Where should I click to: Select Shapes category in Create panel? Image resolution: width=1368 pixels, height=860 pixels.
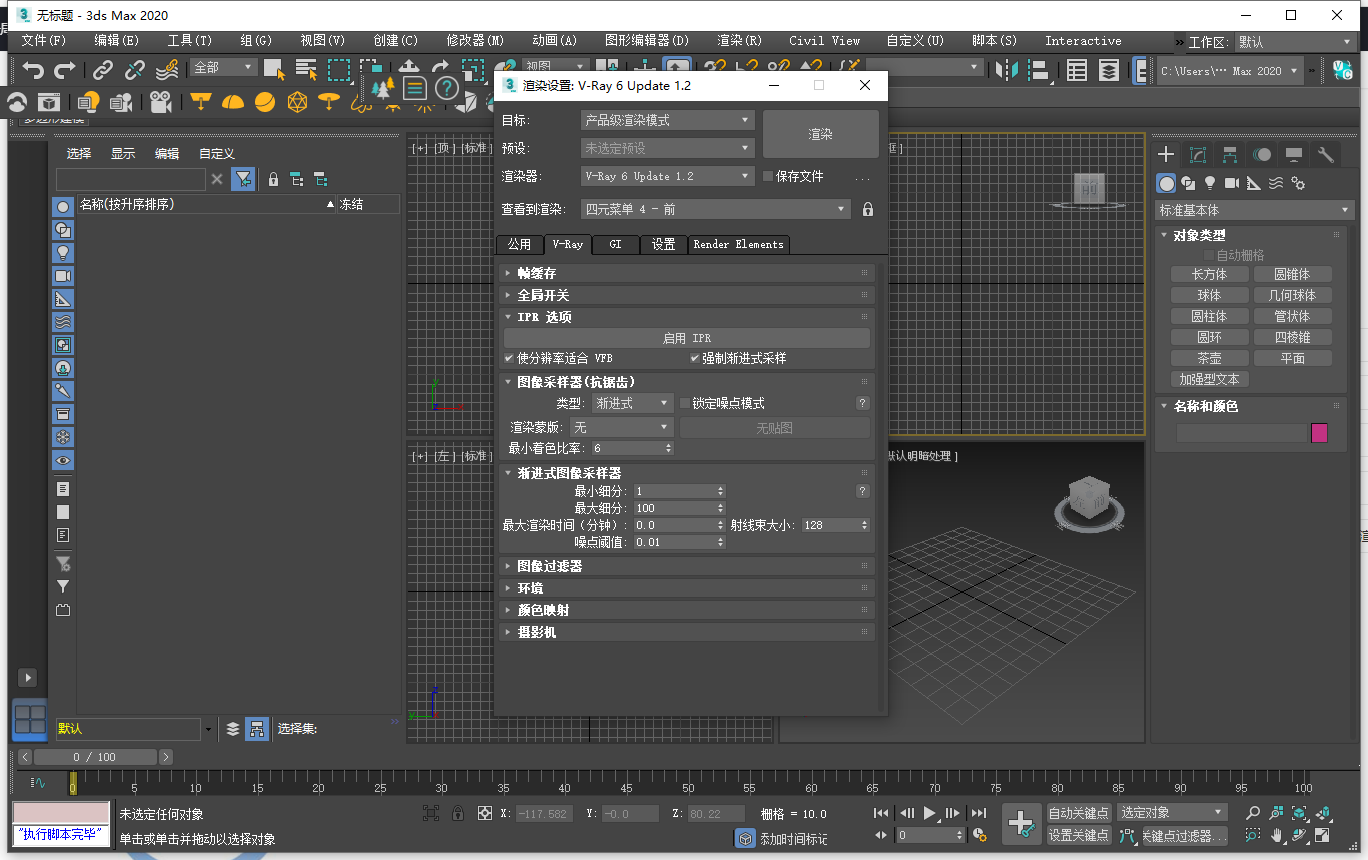coord(1188,183)
